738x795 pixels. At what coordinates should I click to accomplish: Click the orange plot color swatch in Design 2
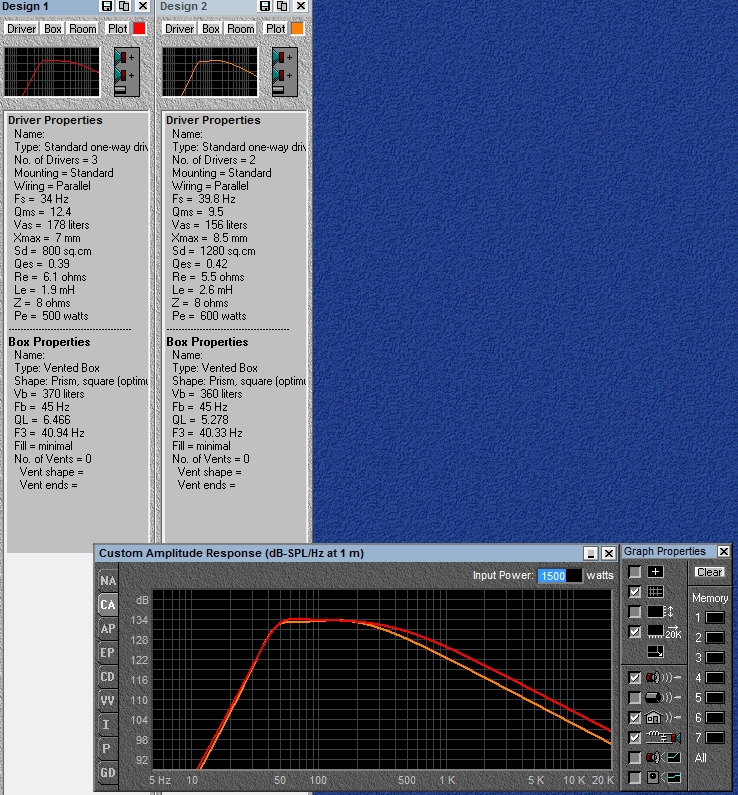click(x=298, y=29)
